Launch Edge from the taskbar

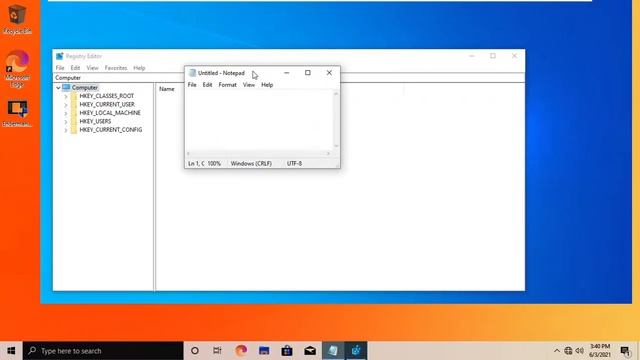point(241,351)
